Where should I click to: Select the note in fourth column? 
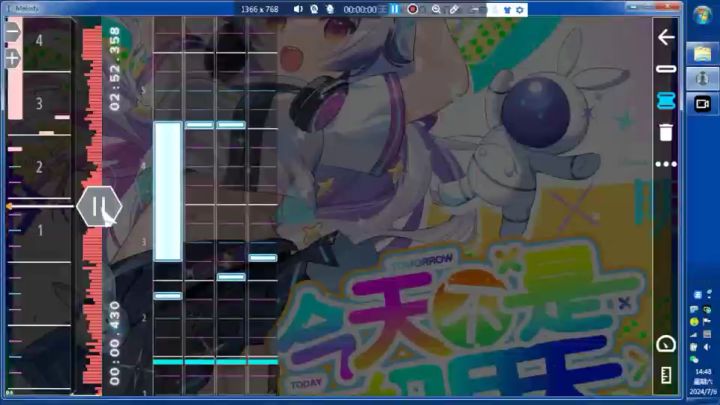[x=263, y=258]
